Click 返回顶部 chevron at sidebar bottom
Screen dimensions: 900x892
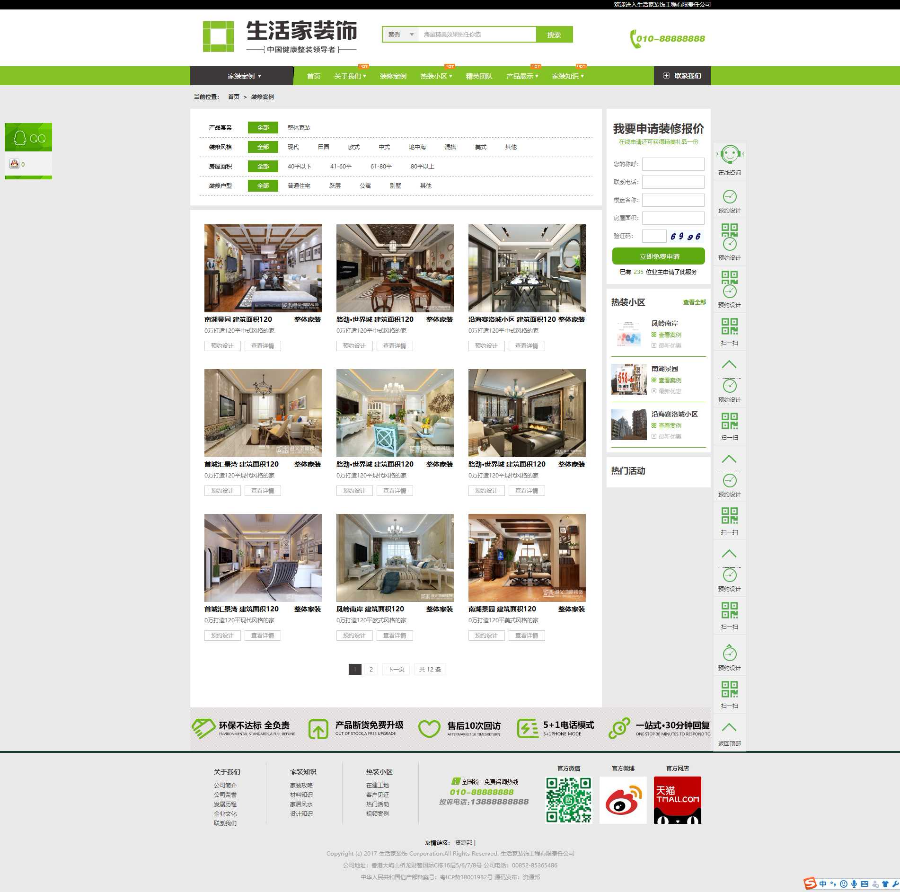click(729, 727)
